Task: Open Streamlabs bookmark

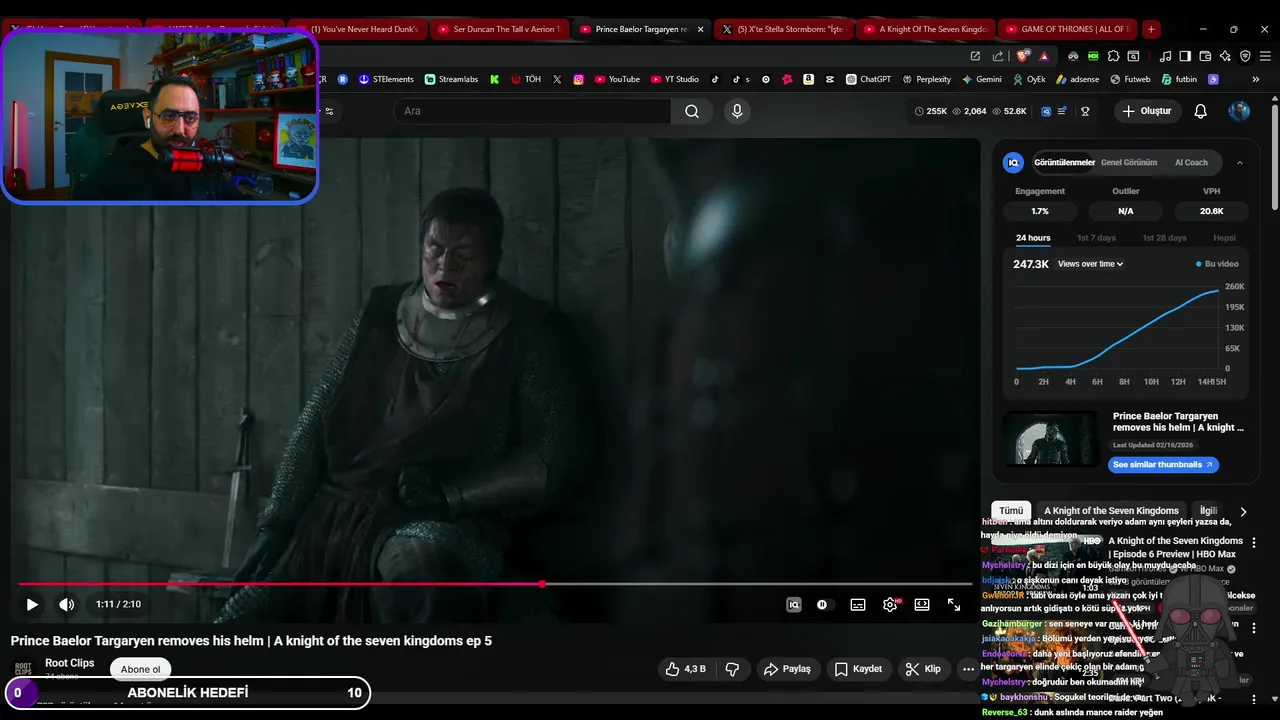Action: click(451, 79)
